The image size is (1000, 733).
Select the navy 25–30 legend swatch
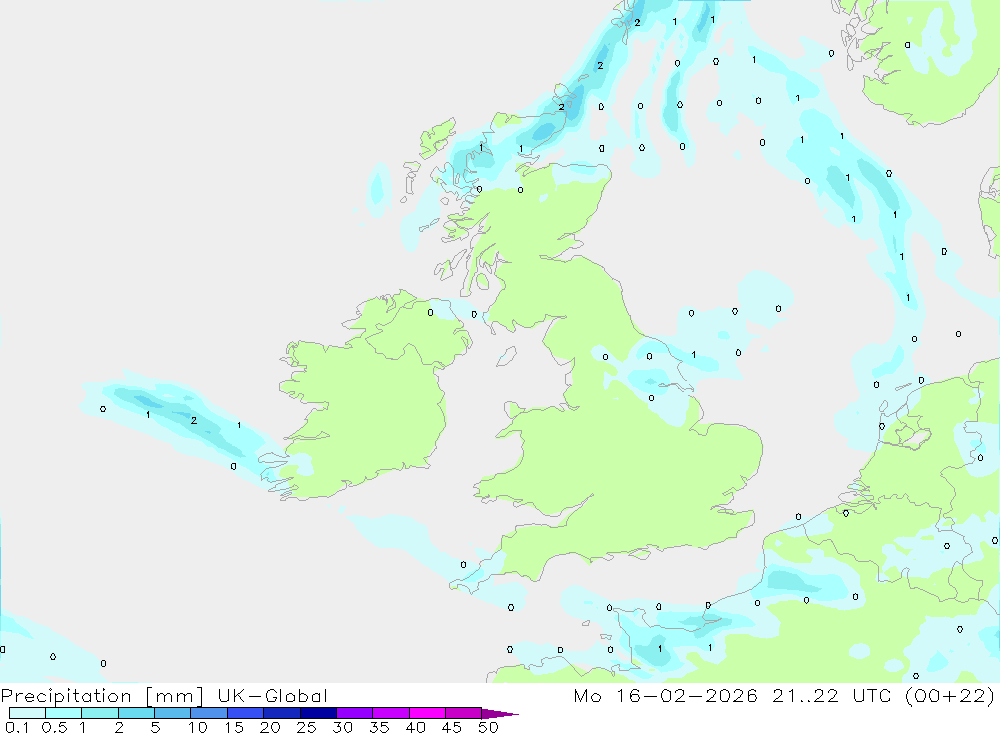tap(318, 713)
